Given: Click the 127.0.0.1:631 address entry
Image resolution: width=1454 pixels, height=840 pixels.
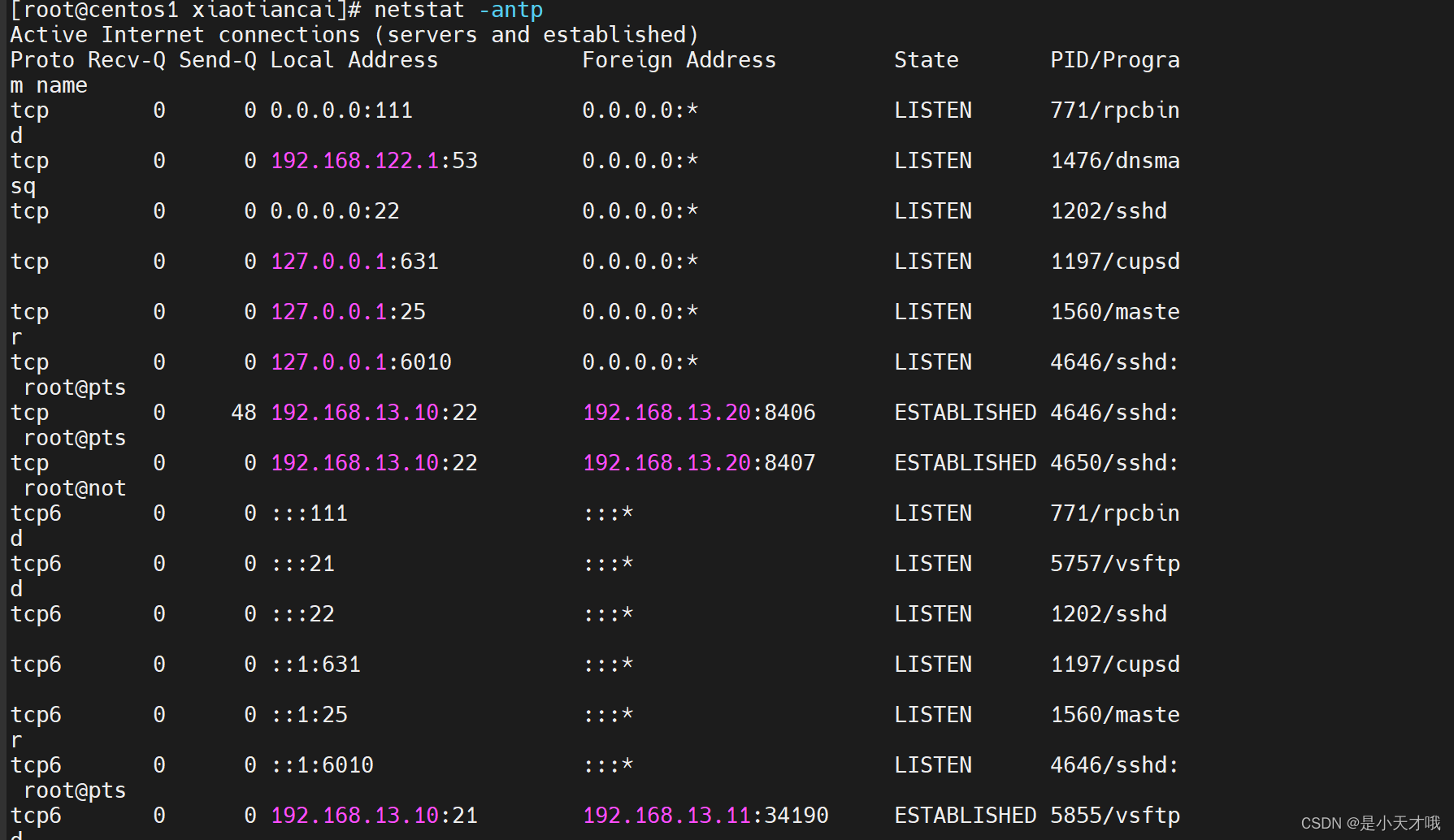Looking at the screenshot, I should tap(354, 261).
